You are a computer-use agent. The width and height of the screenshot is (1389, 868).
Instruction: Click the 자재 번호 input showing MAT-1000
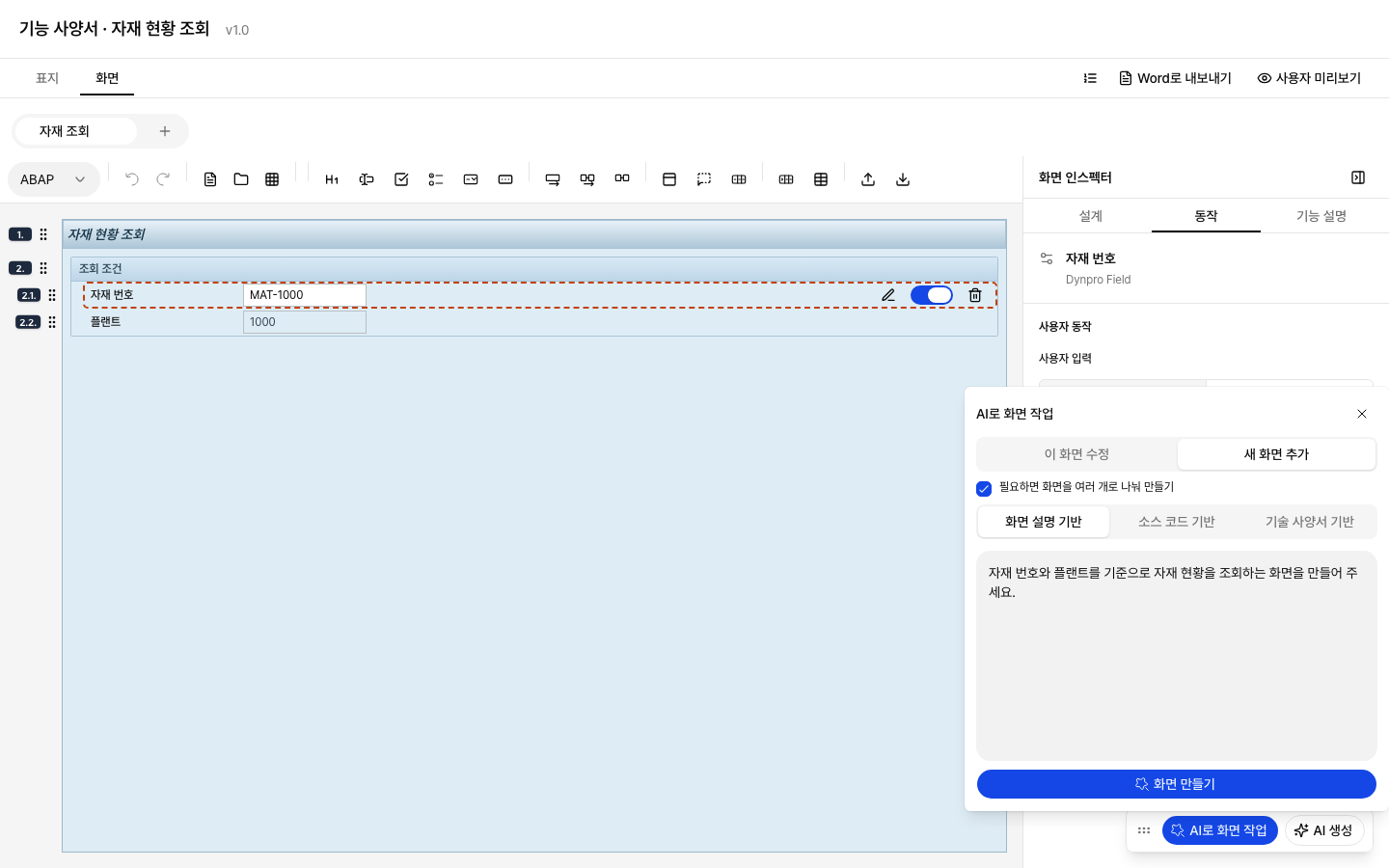(305, 295)
